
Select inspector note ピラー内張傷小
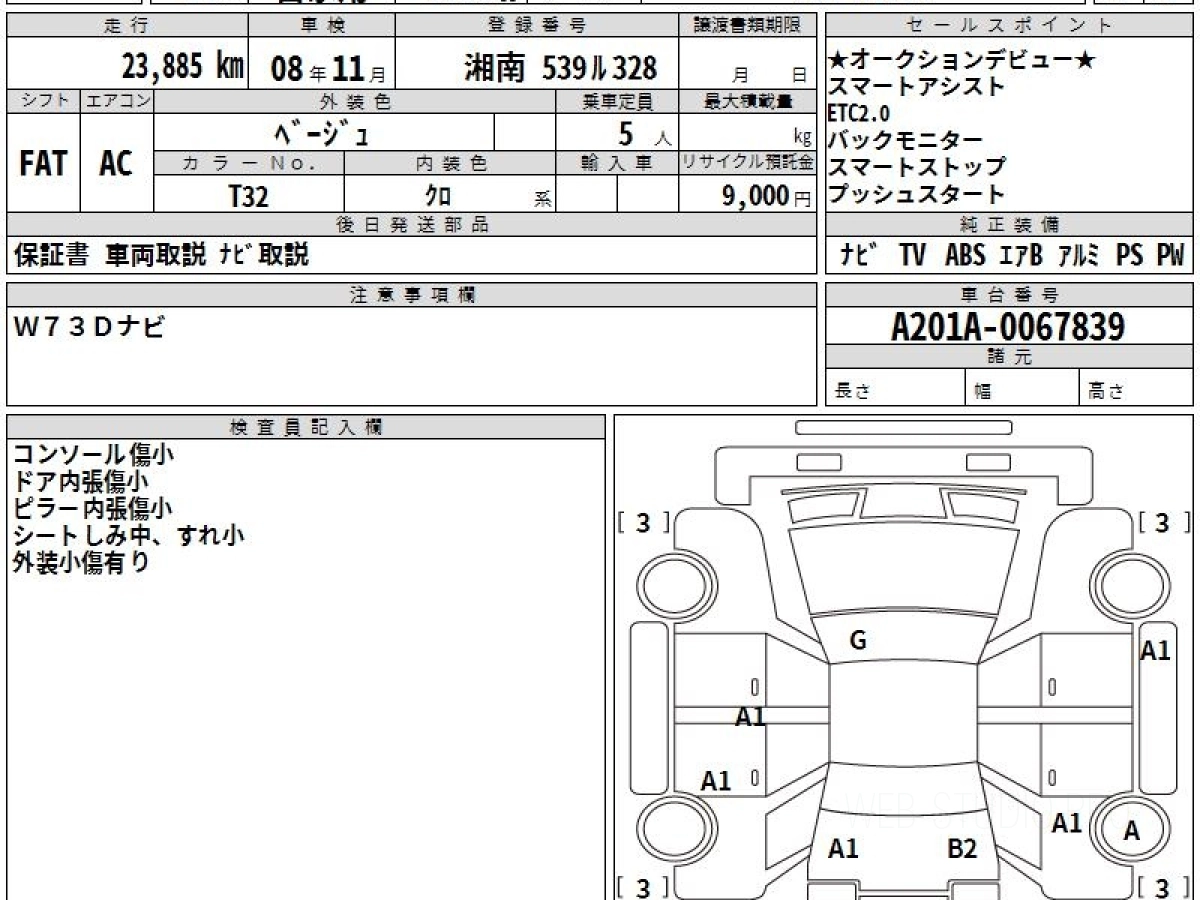(x=93, y=509)
